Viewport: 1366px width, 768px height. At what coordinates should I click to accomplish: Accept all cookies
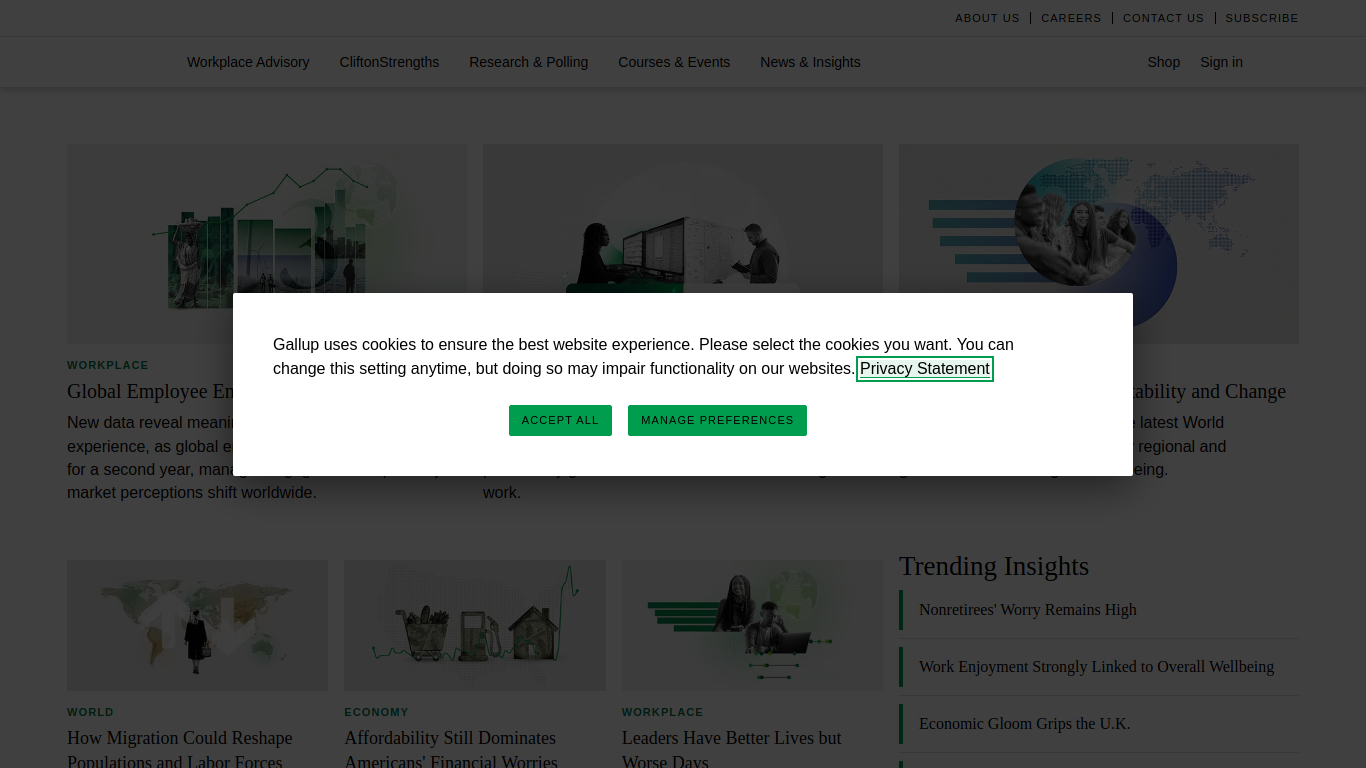(560, 420)
